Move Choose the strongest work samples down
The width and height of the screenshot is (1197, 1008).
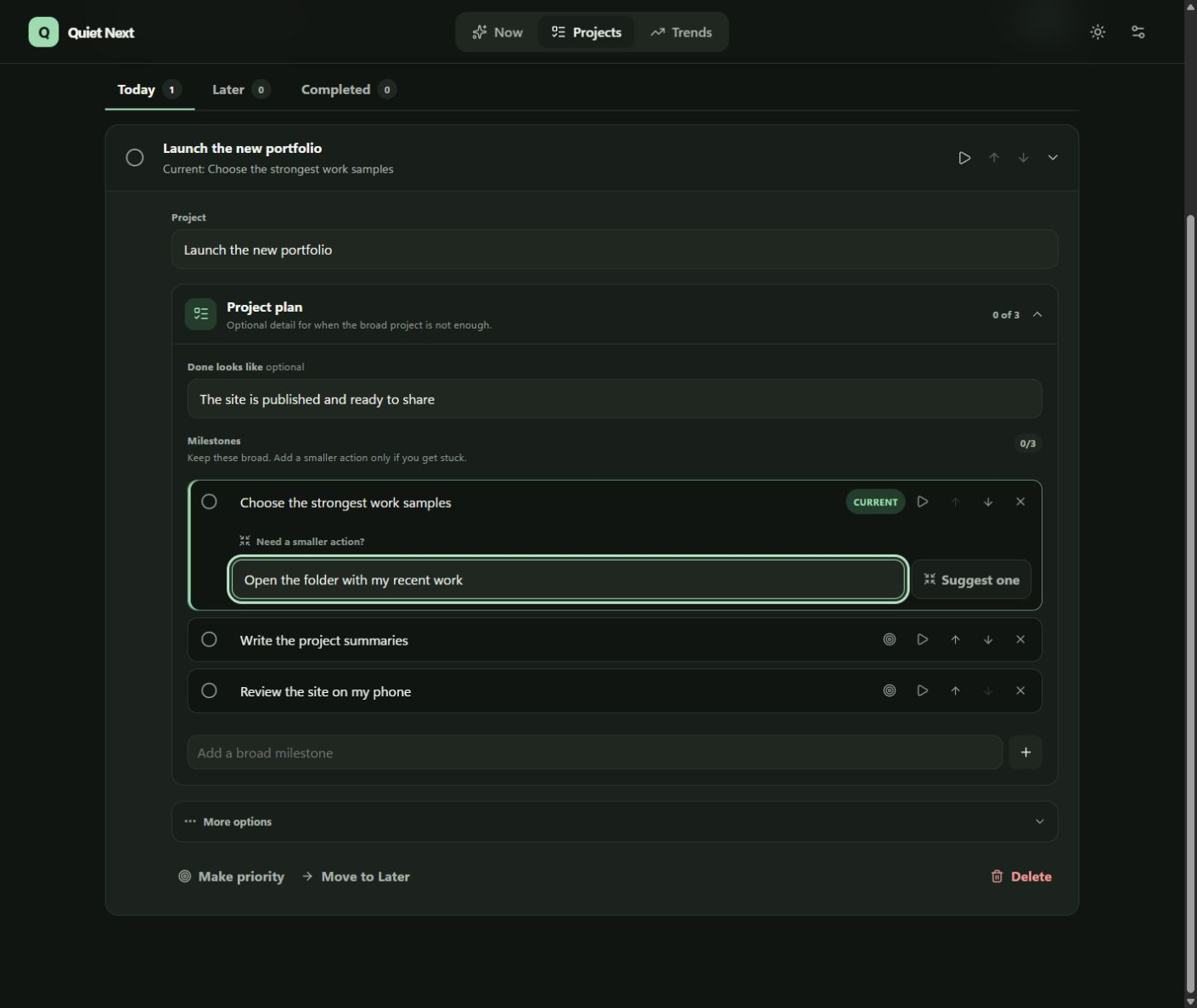pyautogui.click(x=988, y=502)
